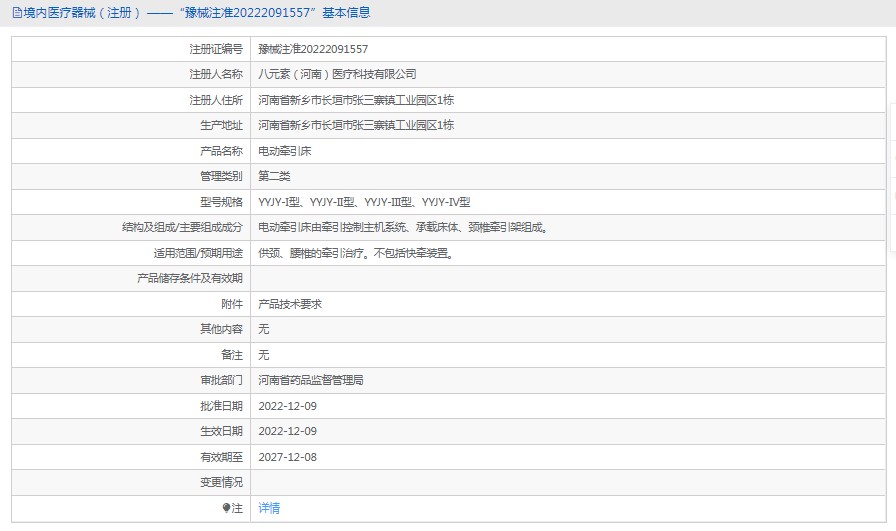Click the 注册人名称 label
896x531 pixels.
[x=216, y=74]
